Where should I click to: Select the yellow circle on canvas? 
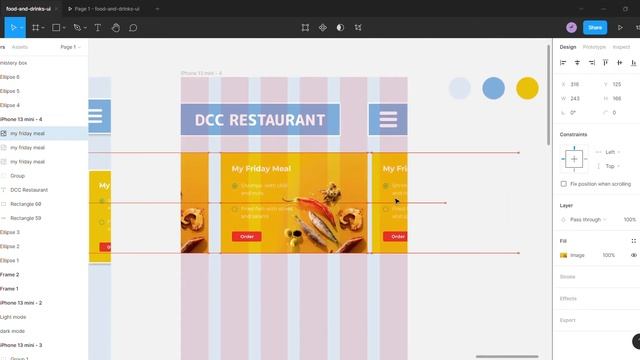pyautogui.click(x=527, y=88)
